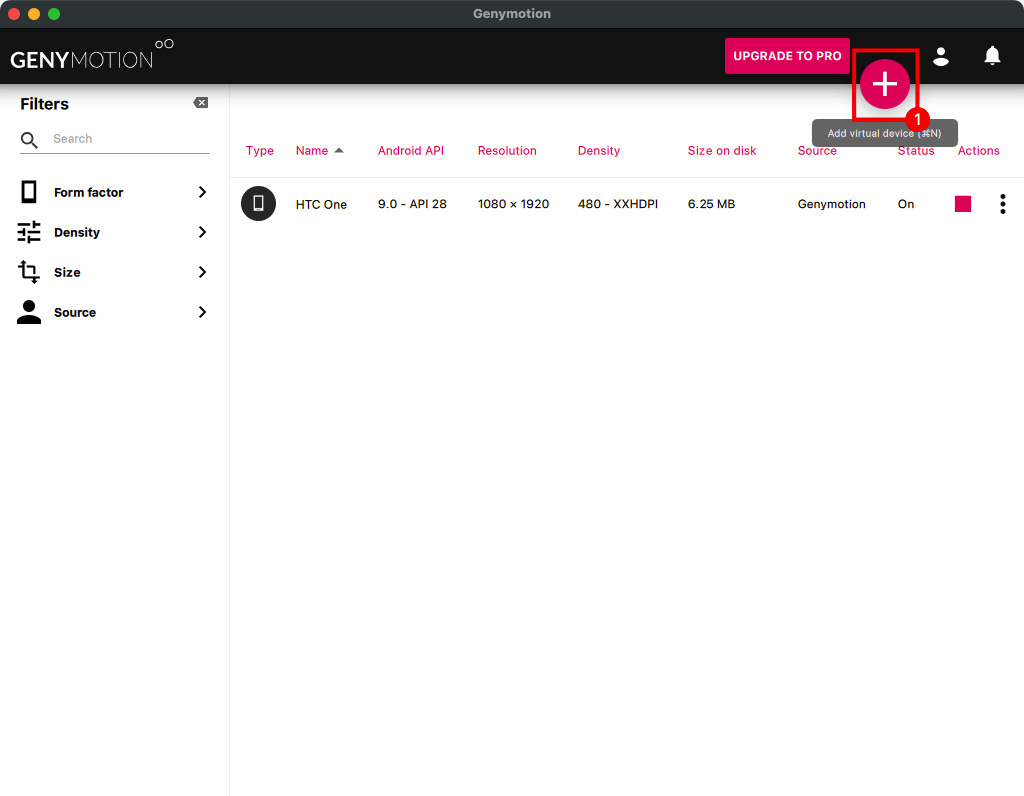Click the add virtual device plus button
The height and width of the screenshot is (796, 1024).
(885, 85)
